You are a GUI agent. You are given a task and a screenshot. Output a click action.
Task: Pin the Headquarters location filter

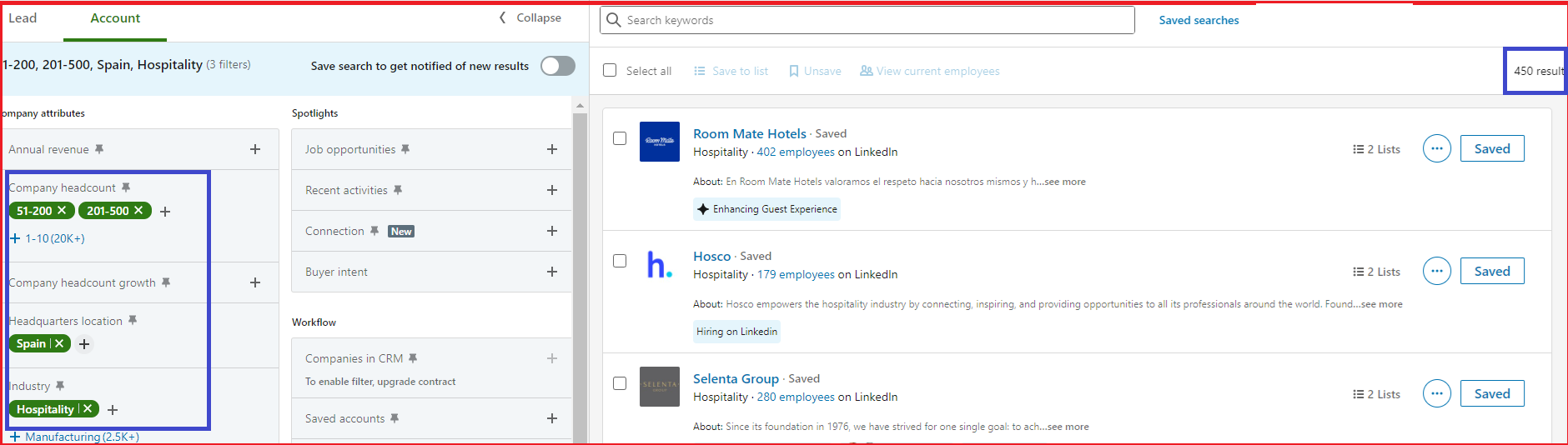pyautogui.click(x=133, y=321)
